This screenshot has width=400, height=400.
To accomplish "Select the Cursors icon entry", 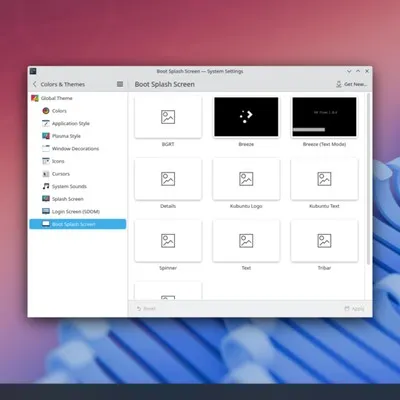I will tap(46, 174).
